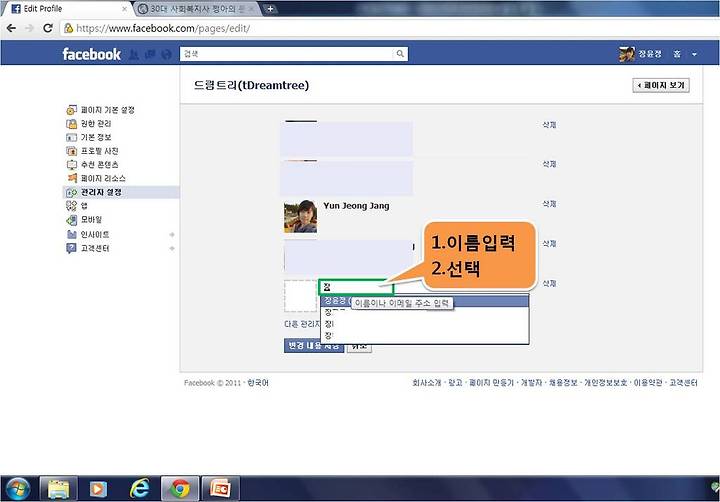
Task: Click 삭제 beside the admin name input
Action: (x=549, y=283)
